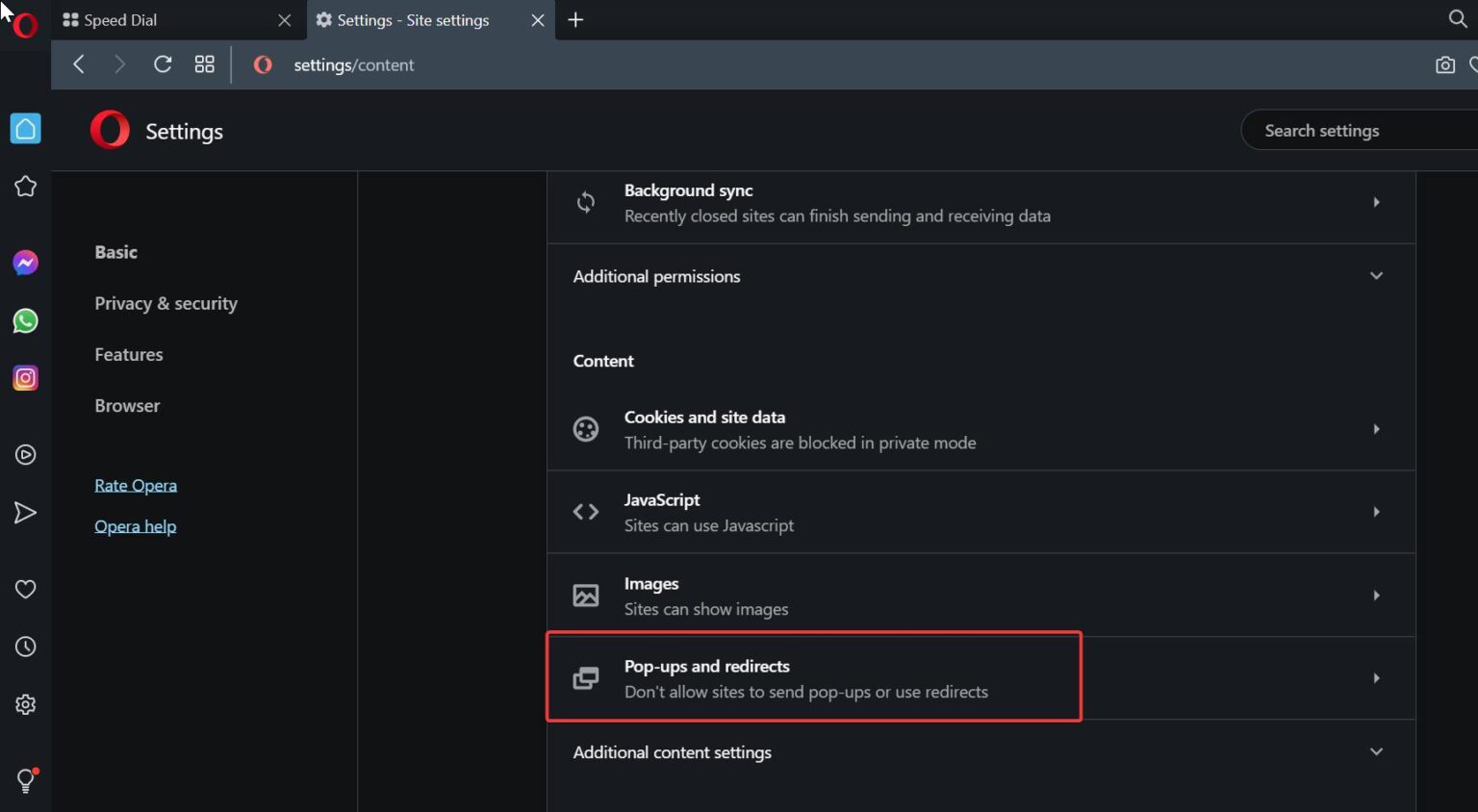Select Privacy & security in settings menu
The image size is (1478, 812).
click(166, 303)
